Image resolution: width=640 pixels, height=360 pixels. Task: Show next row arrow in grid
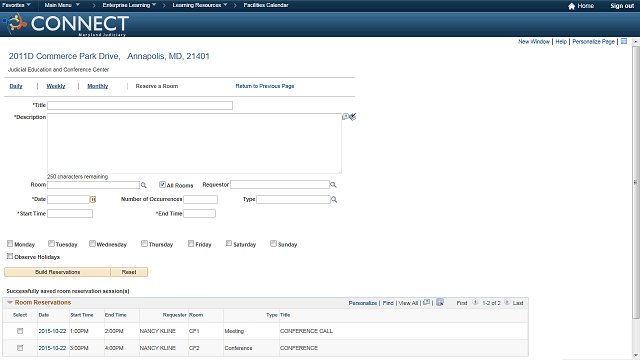[x=507, y=302]
